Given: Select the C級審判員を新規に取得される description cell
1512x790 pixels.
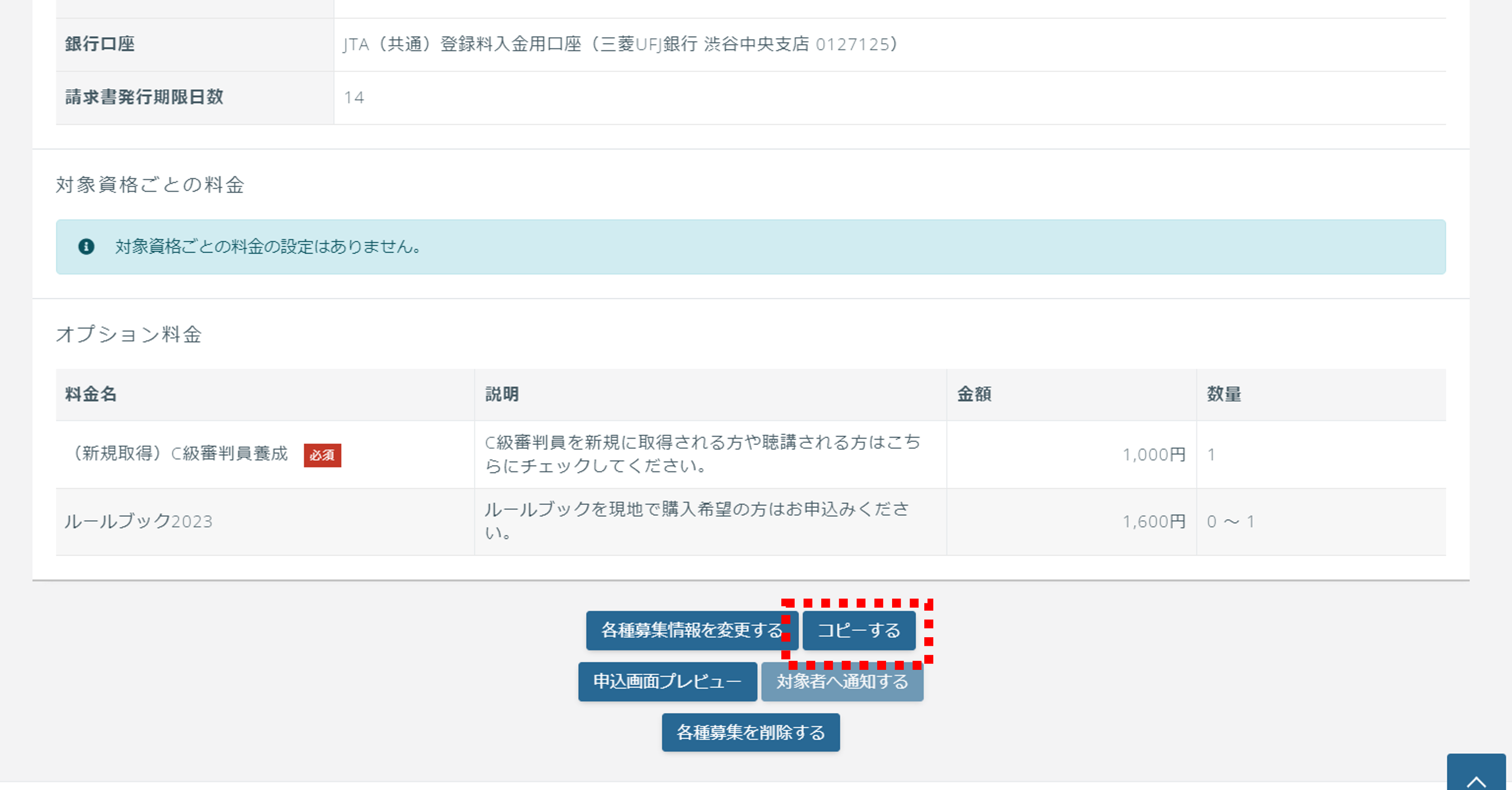Looking at the screenshot, I should pos(710,454).
